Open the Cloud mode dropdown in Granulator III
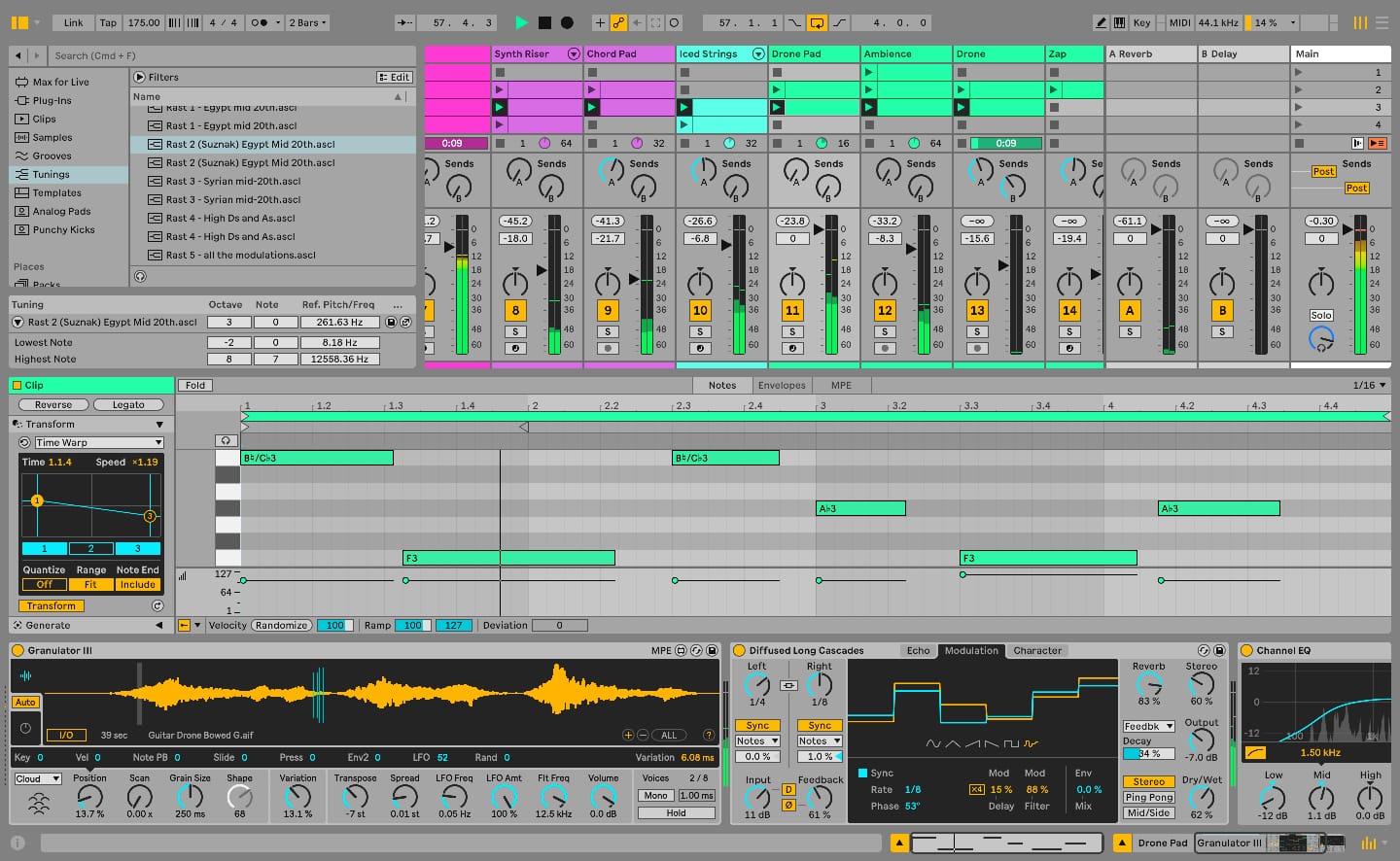Viewport: 1400px width, 861px height. [x=37, y=778]
